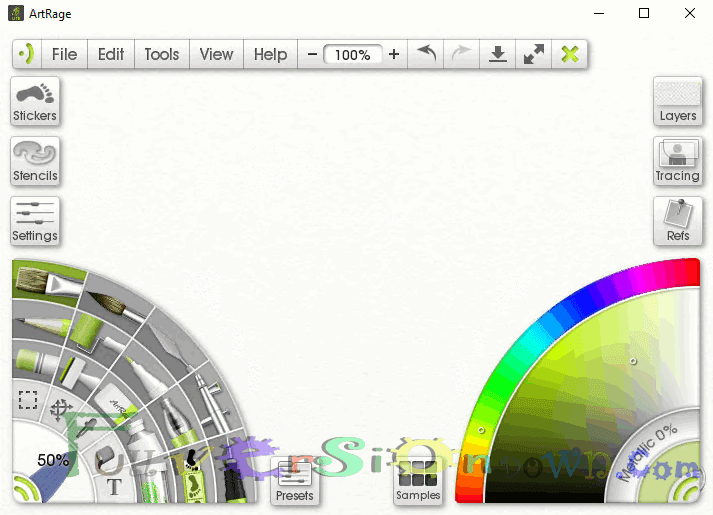
Task: Select the Text tool
Action: click(114, 487)
